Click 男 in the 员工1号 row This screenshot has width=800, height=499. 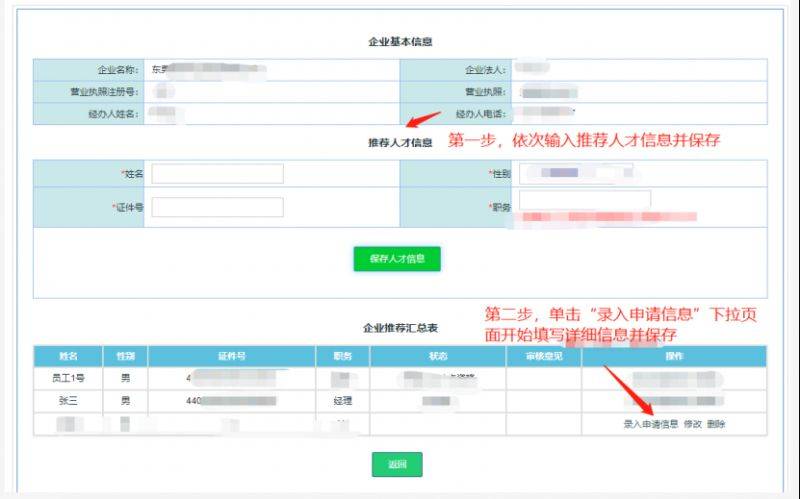pyautogui.click(x=126, y=378)
